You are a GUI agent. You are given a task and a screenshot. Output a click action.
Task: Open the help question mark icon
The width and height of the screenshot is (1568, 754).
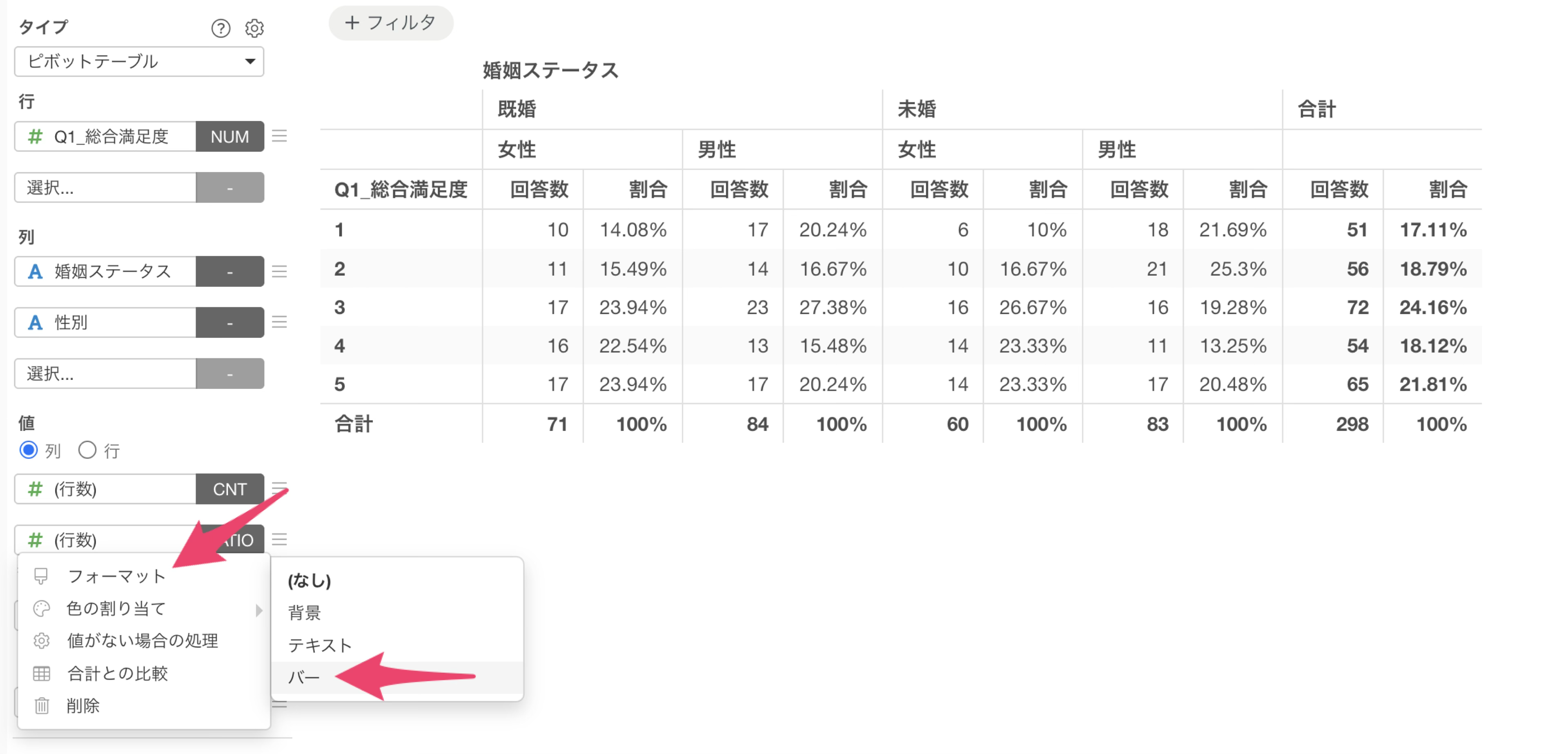220,28
